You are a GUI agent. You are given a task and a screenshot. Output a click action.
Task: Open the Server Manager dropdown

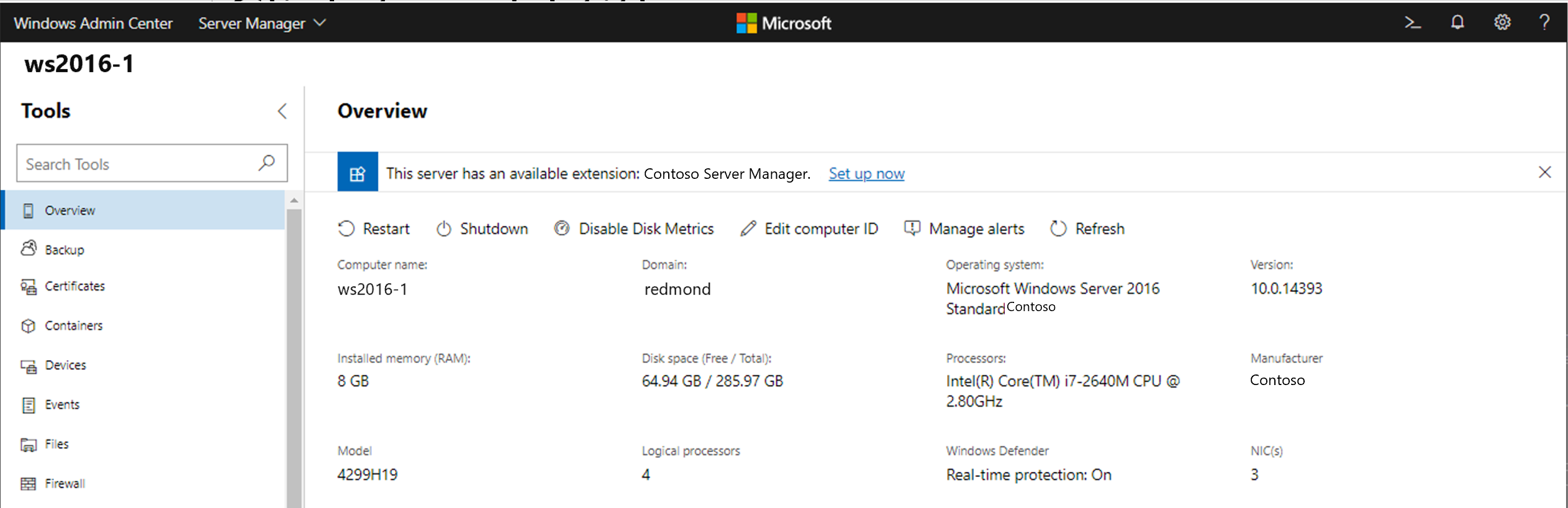pyautogui.click(x=262, y=24)
